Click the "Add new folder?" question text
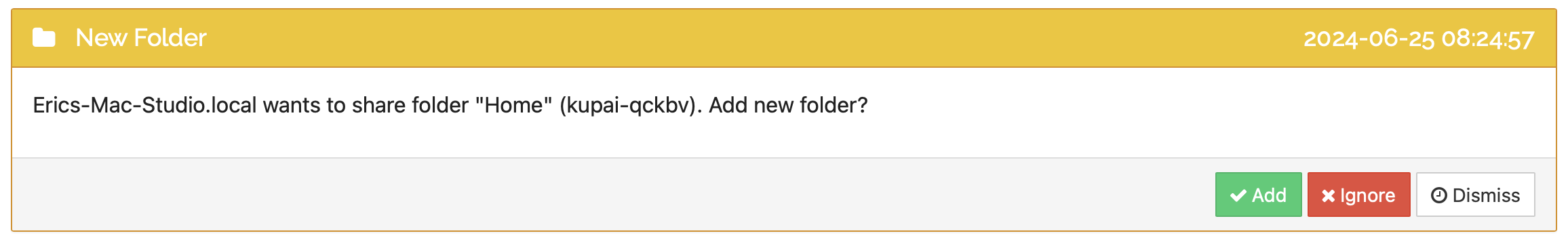Screen dimensions: 1568x244 [x=788, y=105]
